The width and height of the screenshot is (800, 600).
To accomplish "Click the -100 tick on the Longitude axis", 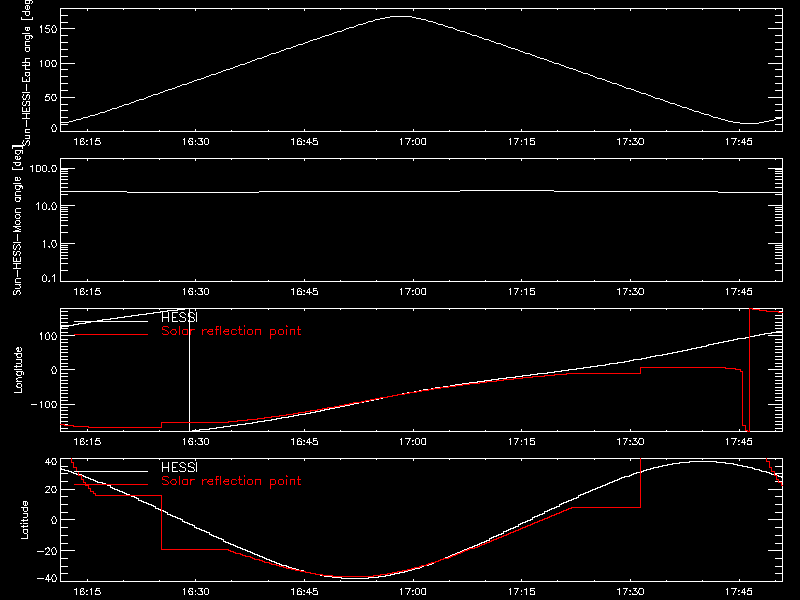I will [44, 404].
